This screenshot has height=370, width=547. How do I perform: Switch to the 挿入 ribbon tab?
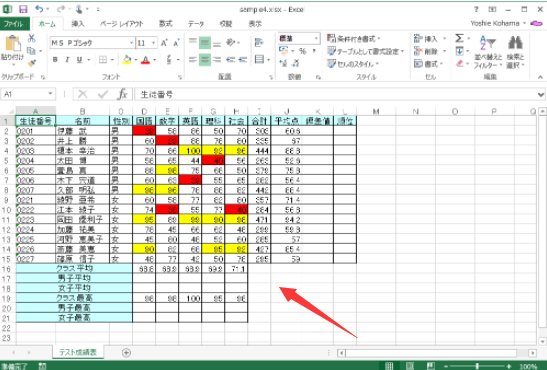tap(78, 24)
